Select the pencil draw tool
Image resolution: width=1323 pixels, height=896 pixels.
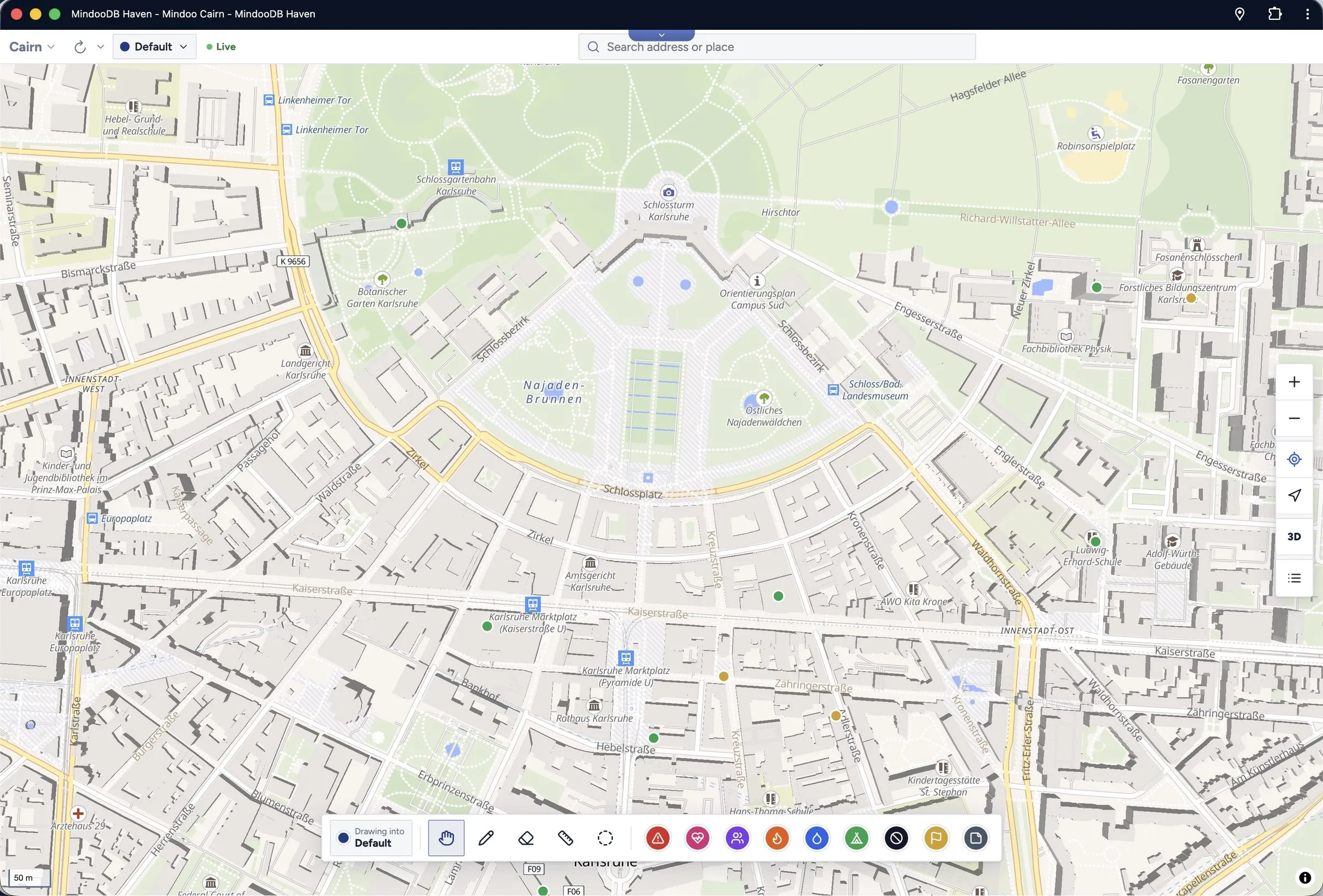point(486,838)
